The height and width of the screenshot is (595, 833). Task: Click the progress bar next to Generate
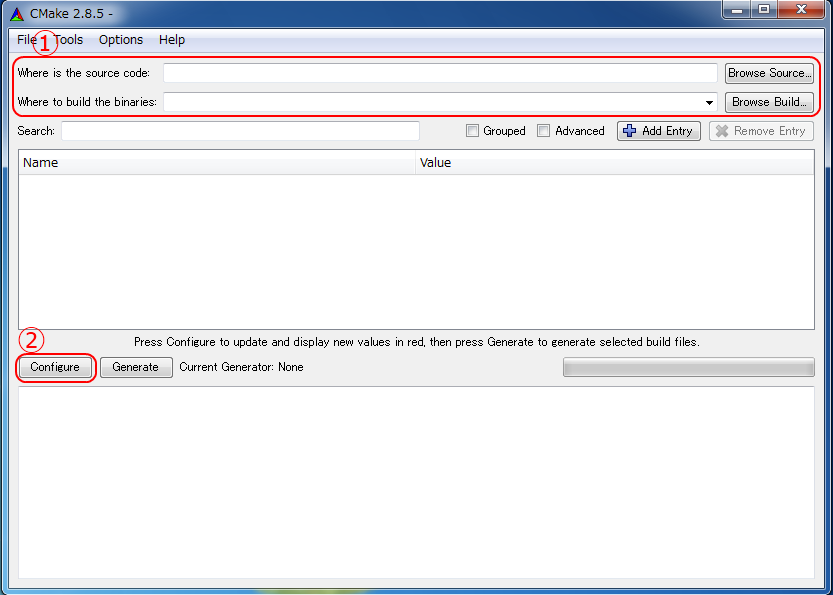point(688,367)
